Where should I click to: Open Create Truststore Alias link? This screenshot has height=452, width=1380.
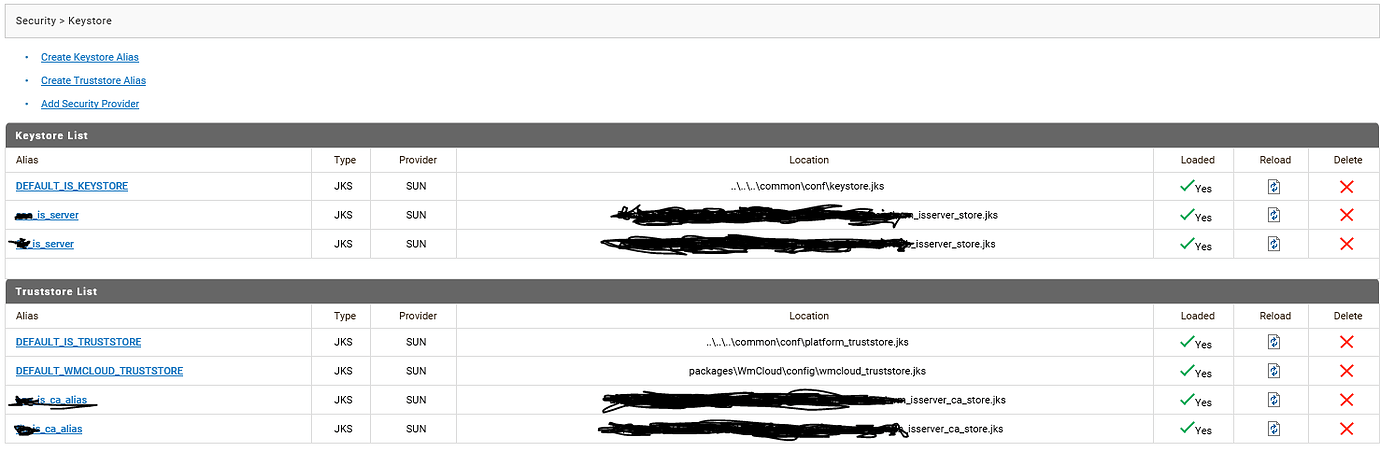click(x=93, y=80)
